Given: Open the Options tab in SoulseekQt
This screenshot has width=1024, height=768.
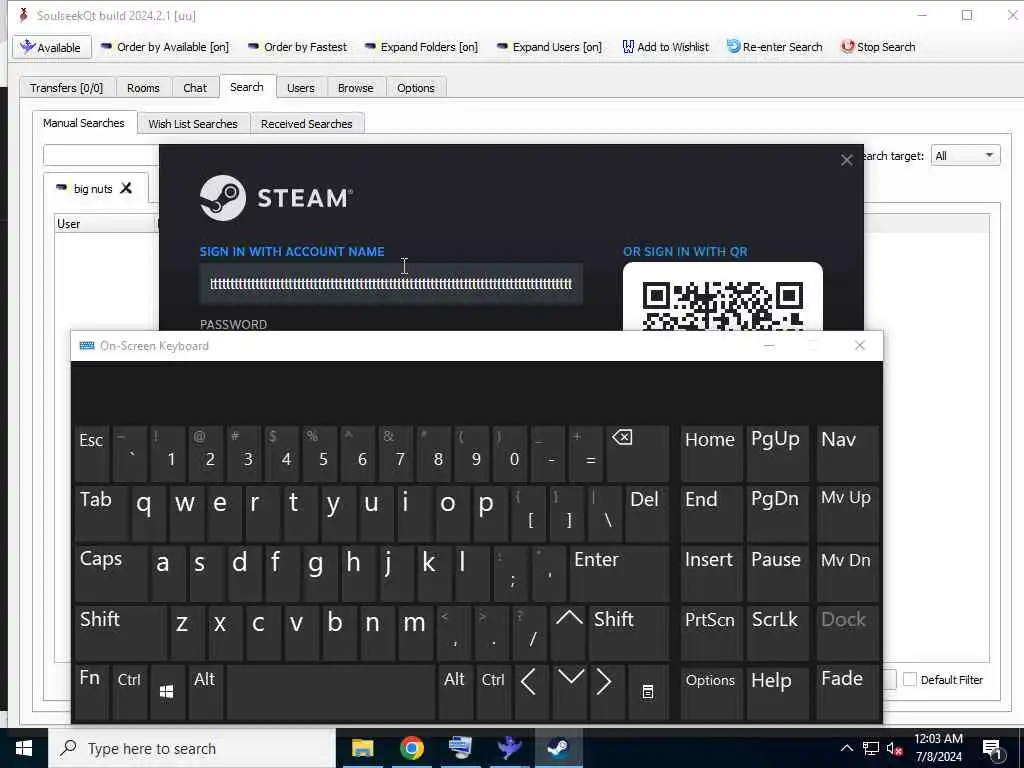Looking at the screenshot, I should [416, 88].
